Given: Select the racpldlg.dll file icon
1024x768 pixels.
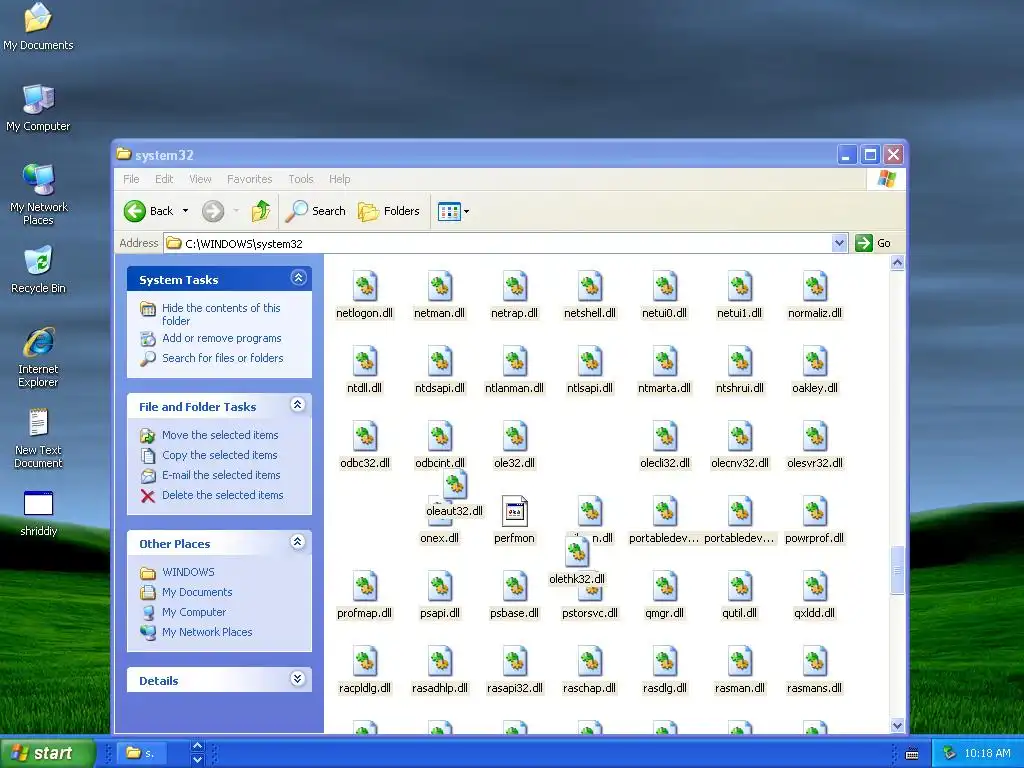Looking at the screenshot, I should [x=364, y=663].
